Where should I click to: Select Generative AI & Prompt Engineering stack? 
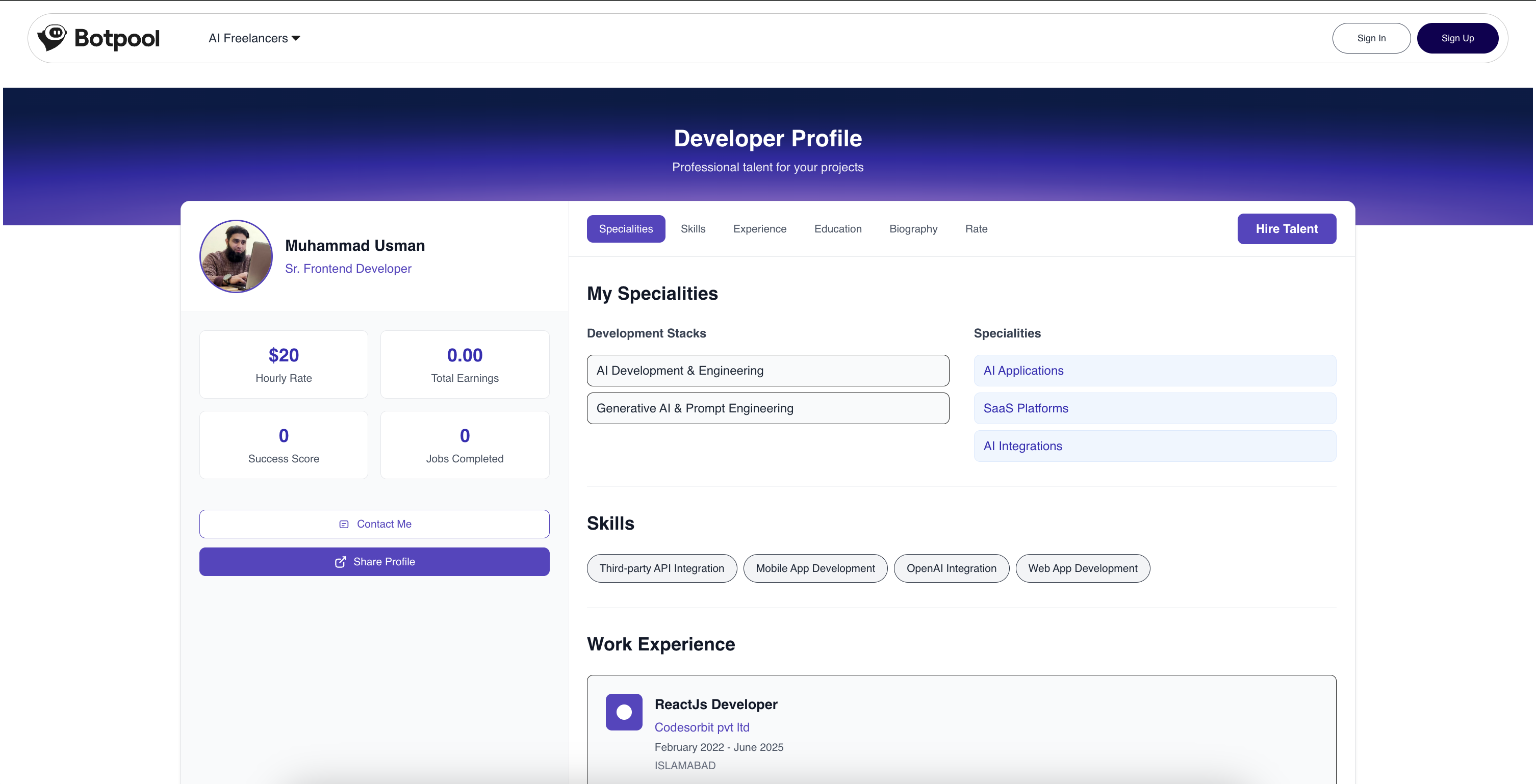click(x=767, y=408)
